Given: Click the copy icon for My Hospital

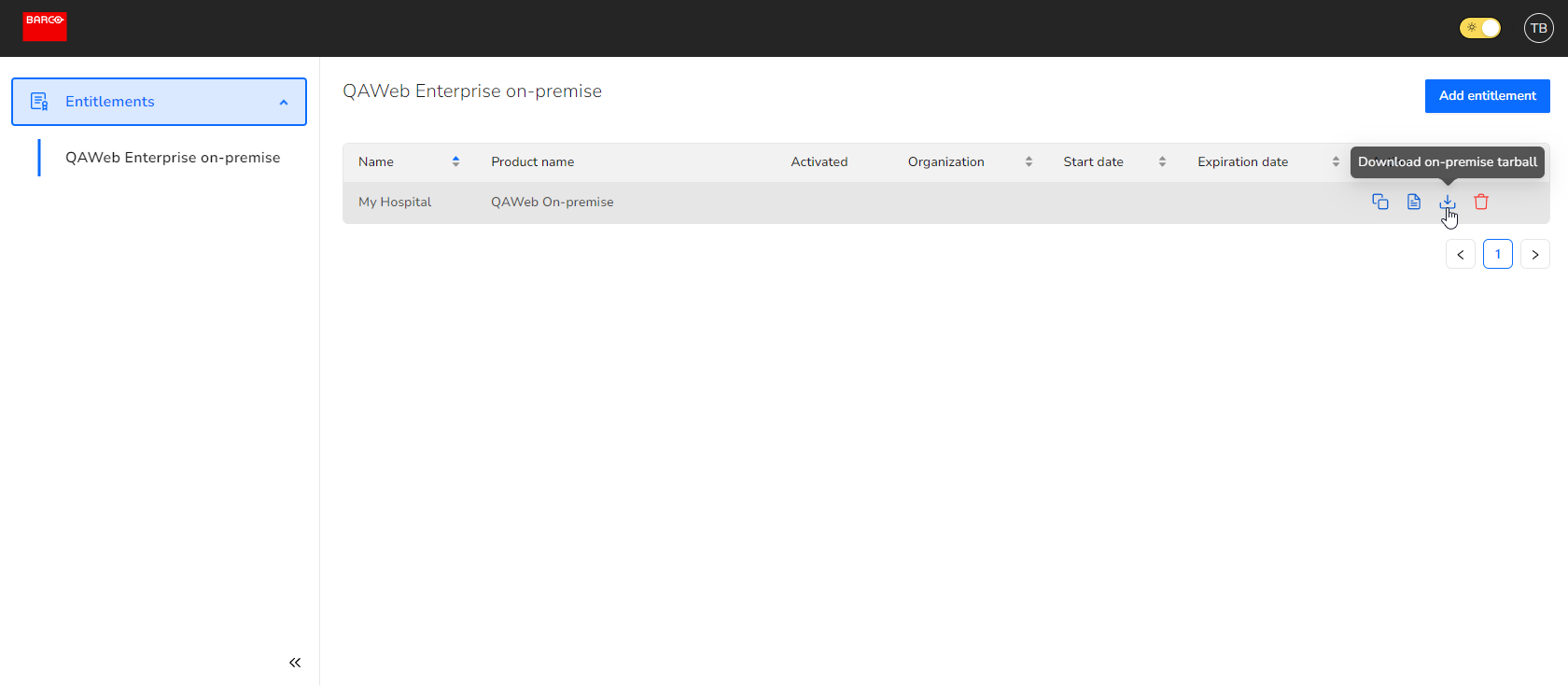Looking at the screenshot, I should click(x=1379, y=202).
